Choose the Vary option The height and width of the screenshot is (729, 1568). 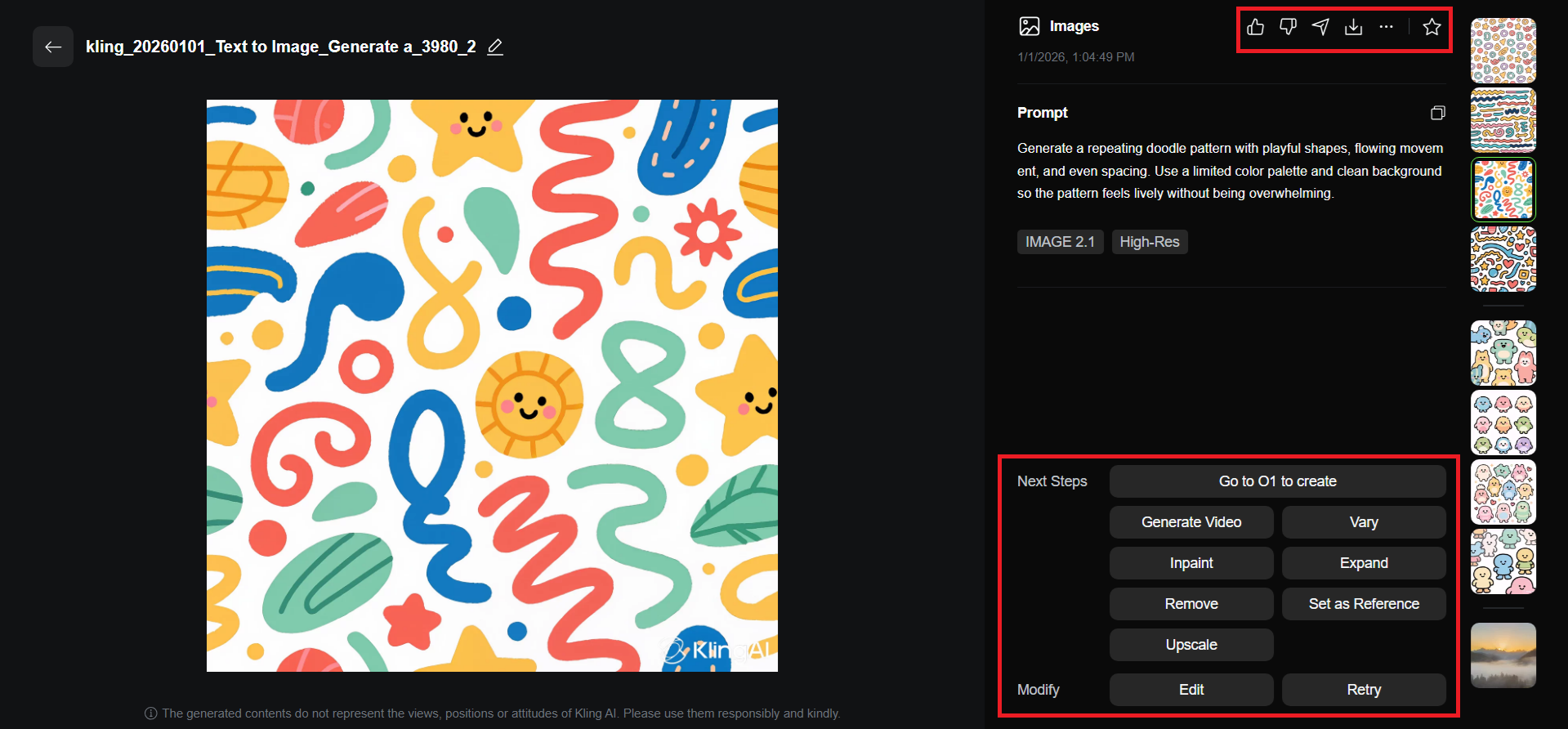pyautogui.click(x=1364, y=522)
